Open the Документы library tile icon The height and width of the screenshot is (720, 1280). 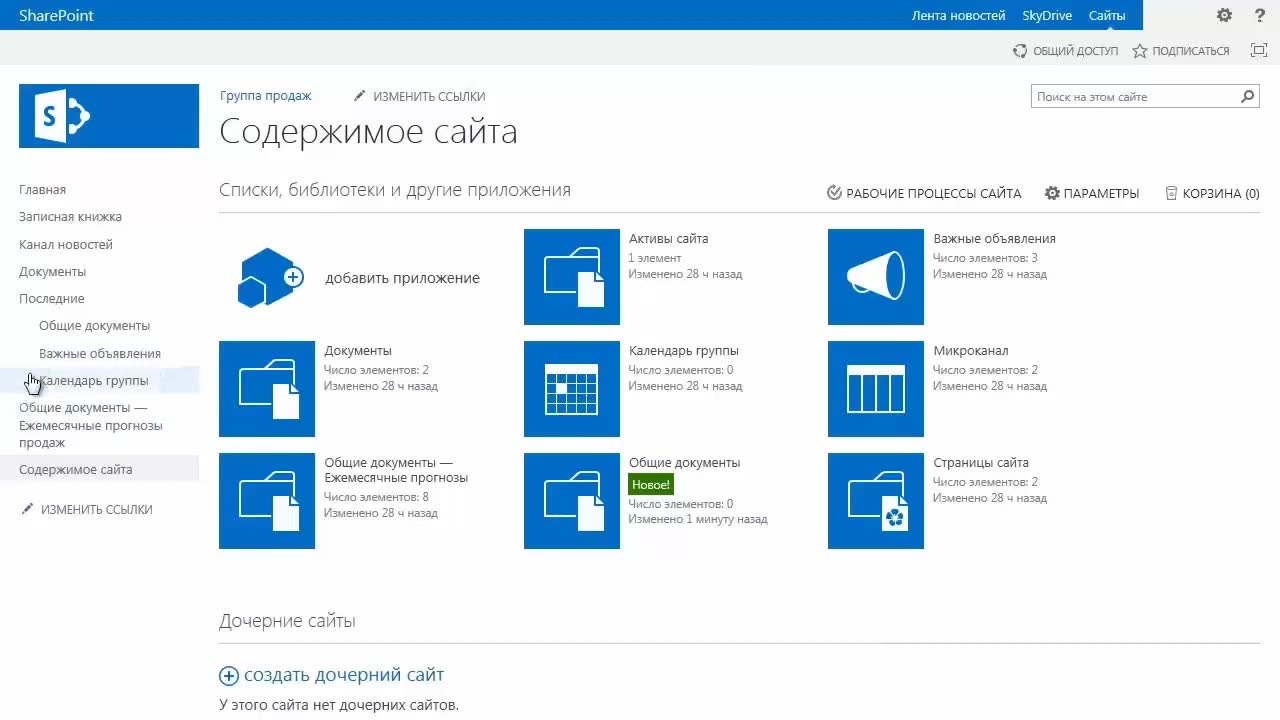[267, 389]
